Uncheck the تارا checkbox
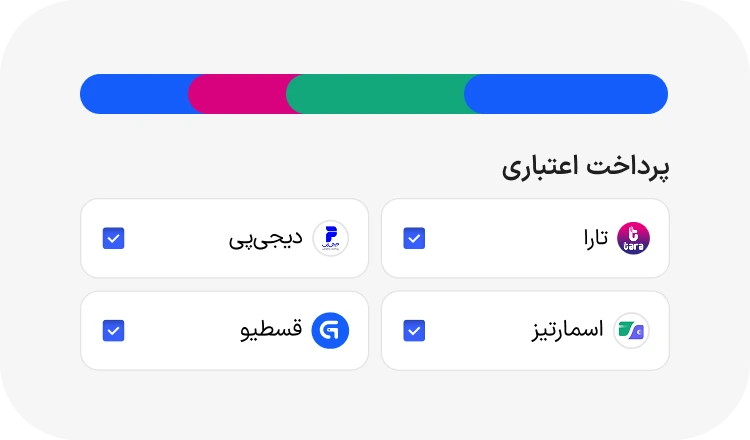The image size is (750, 440). tap(414, 238)
